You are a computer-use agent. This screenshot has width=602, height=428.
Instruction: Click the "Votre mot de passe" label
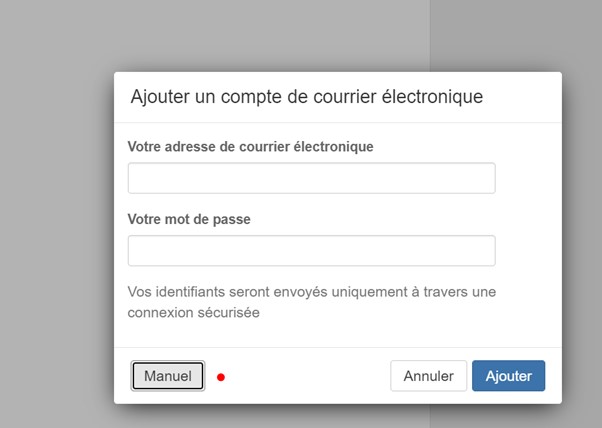pyautogui.click(x=189, y=219)
